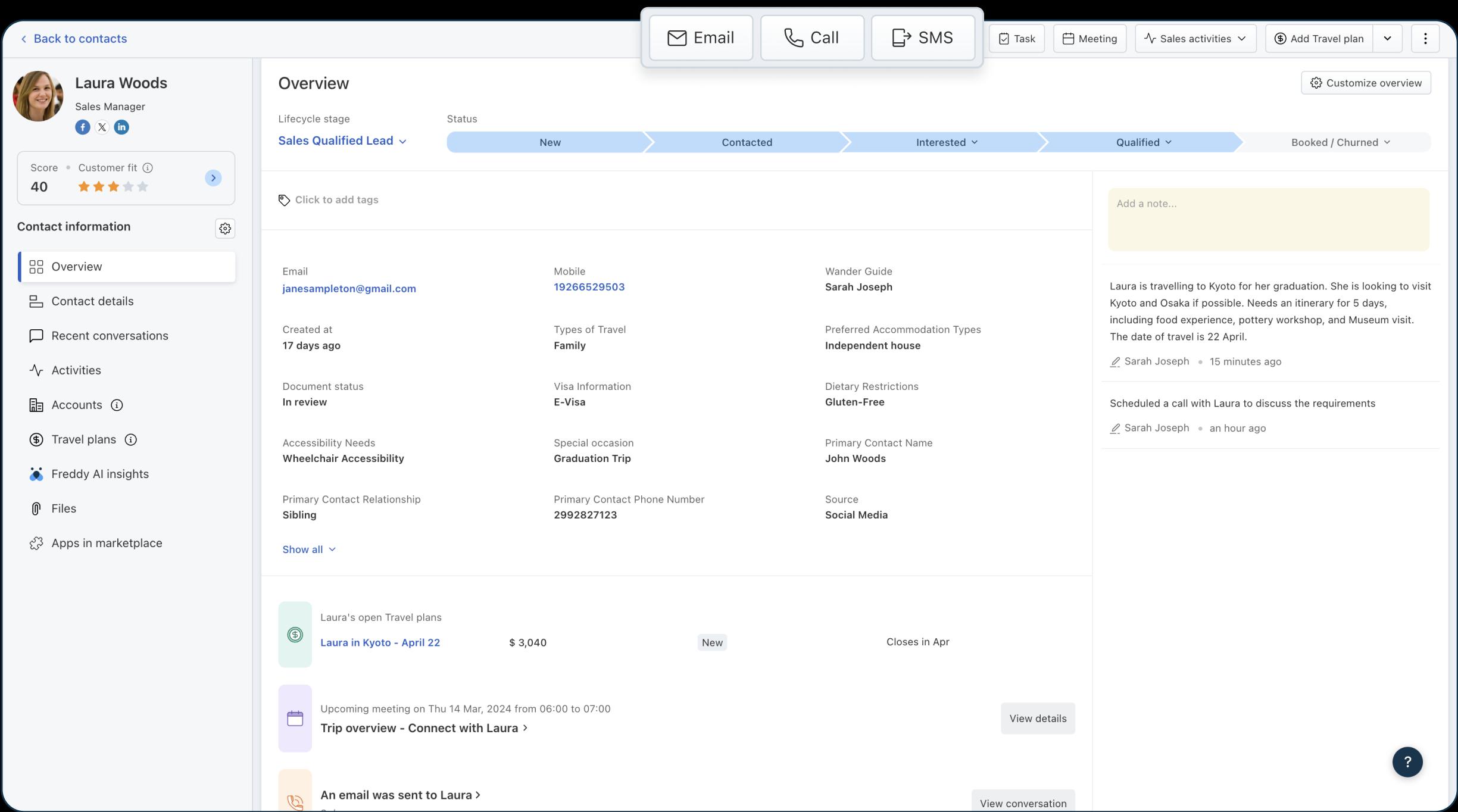Open Qualified status dropdown
Image resolution: width=1458 pixels, height=812 pixels.
tap(1143, 142)
